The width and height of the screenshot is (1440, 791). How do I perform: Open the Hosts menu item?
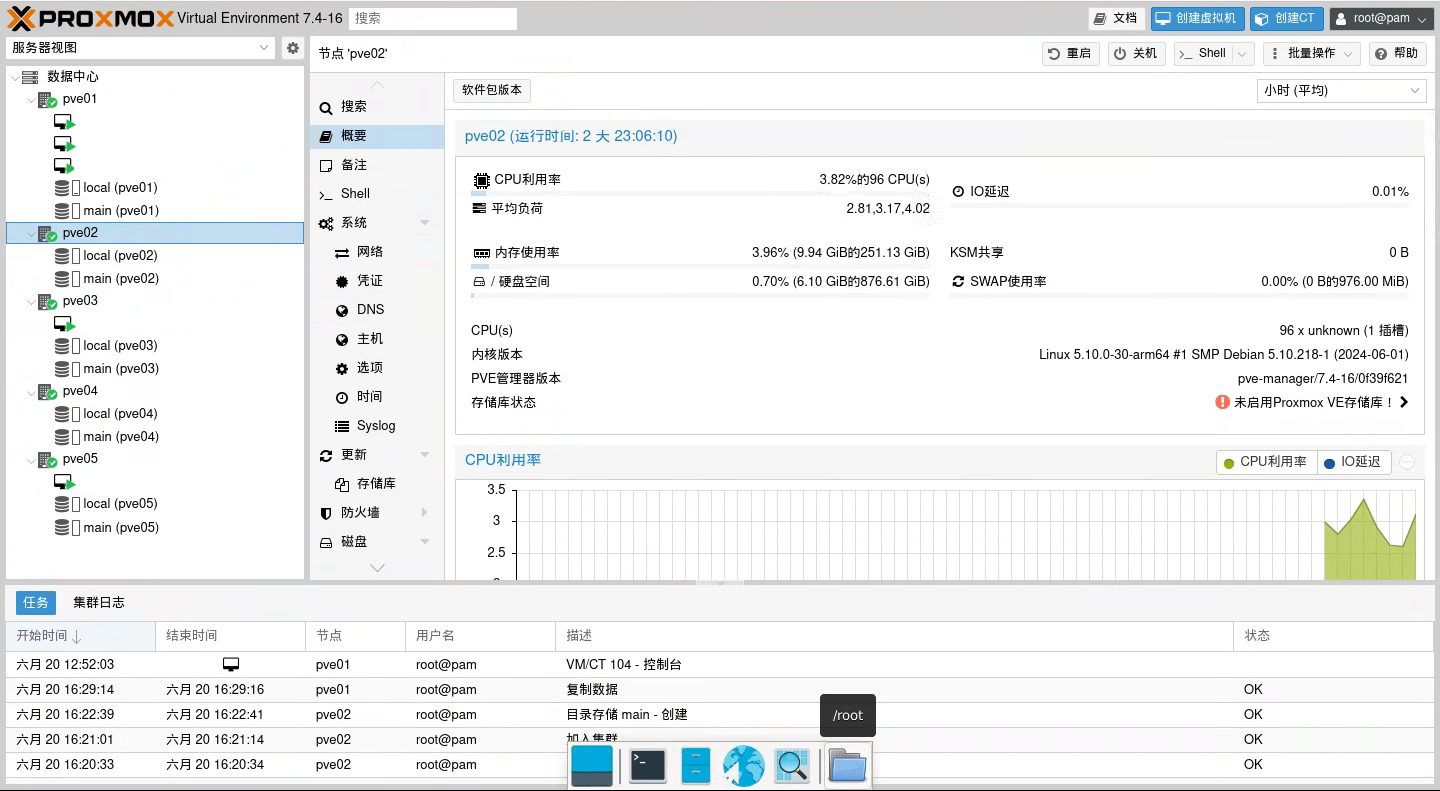click(377, 339)
